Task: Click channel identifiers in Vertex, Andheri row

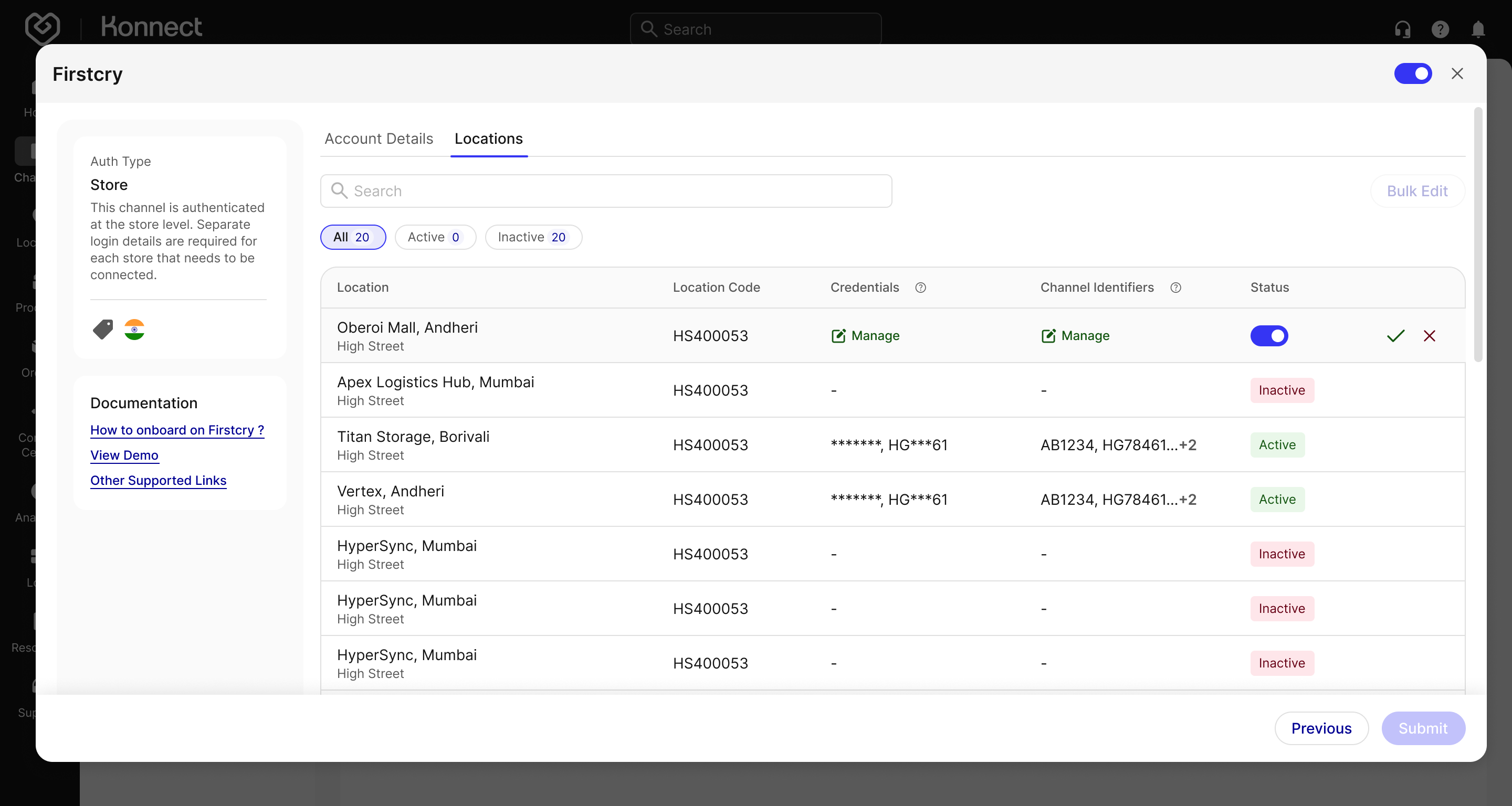Action: tap(1118, 499)
